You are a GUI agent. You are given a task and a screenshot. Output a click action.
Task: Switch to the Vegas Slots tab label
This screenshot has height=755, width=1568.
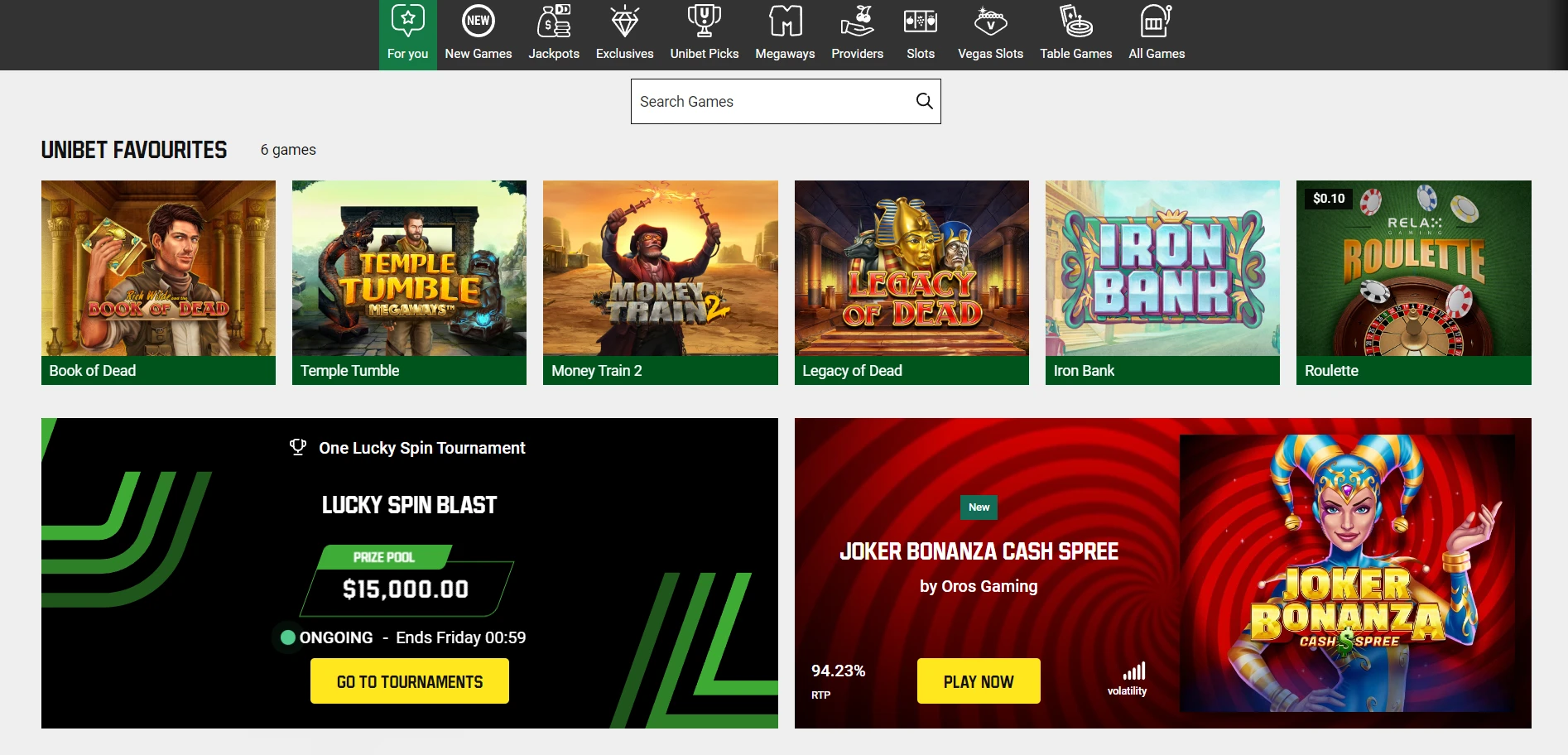[990, 54]
